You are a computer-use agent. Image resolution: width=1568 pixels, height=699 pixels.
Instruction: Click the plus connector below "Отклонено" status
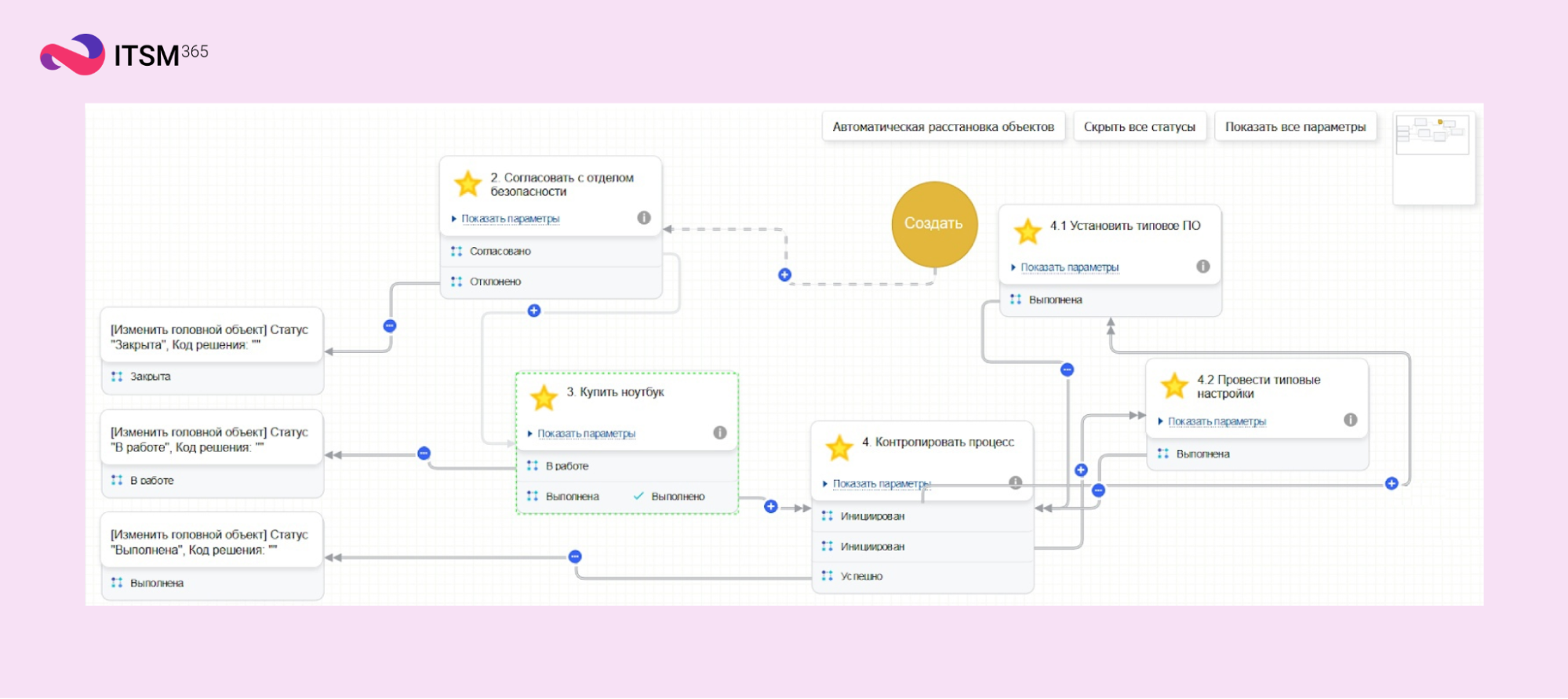tap(534, 311)
